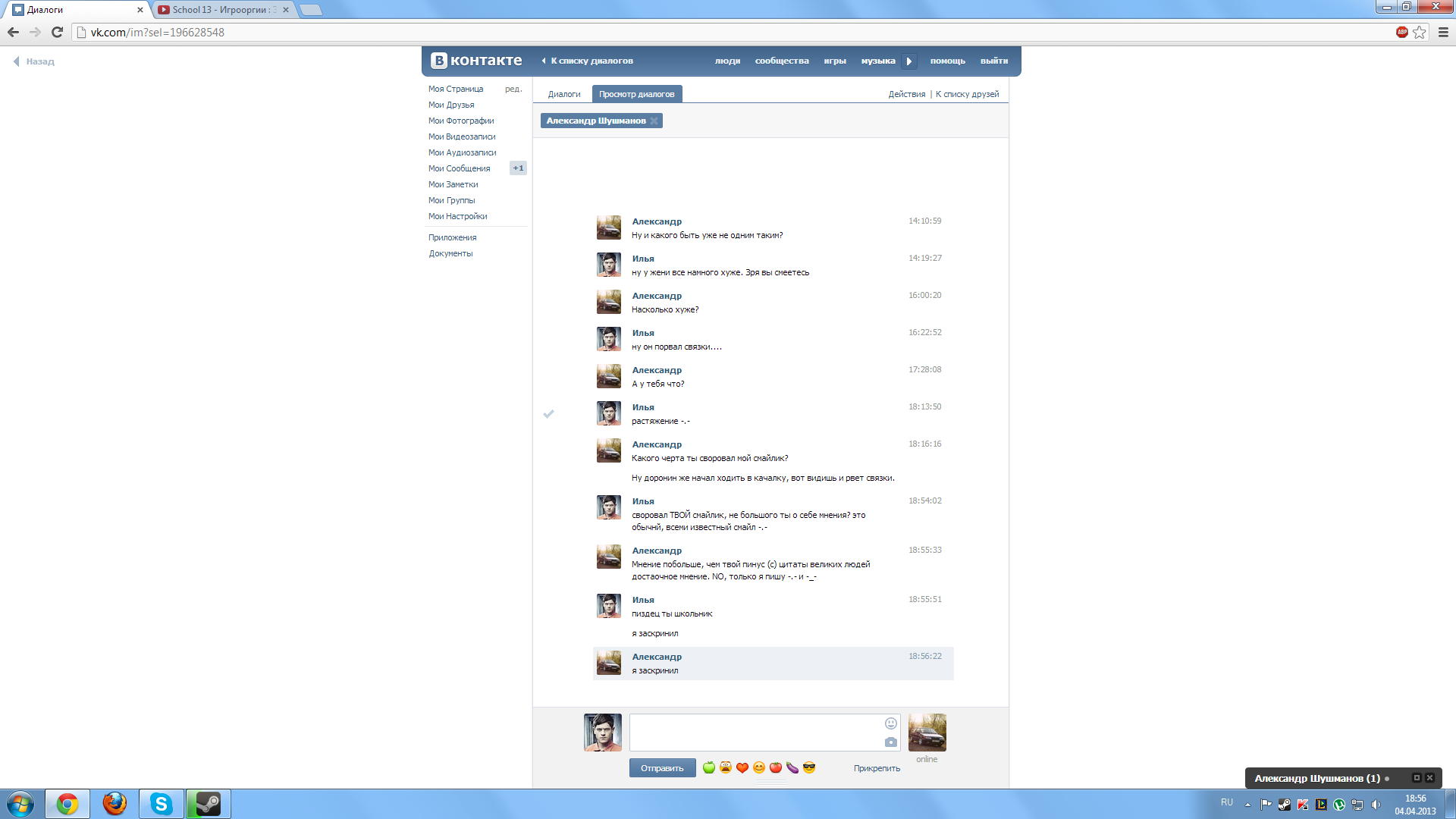This screenshot has height=819, width=1456.
Task: Click the camera attach icon in the message field
Action: [891, 742]
